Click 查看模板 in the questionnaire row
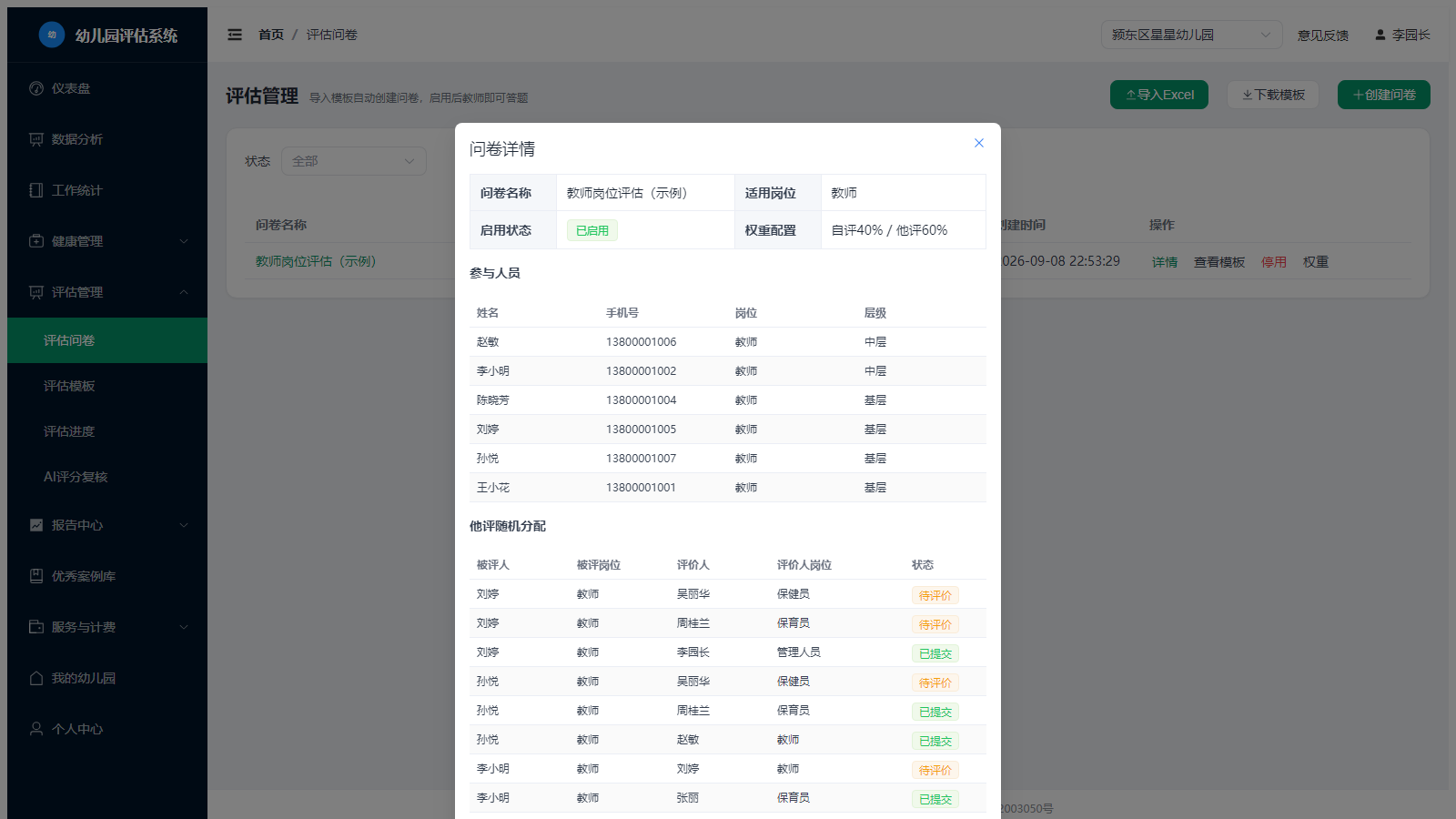This screenshot has width=1456, height=819. [1219, 262]
